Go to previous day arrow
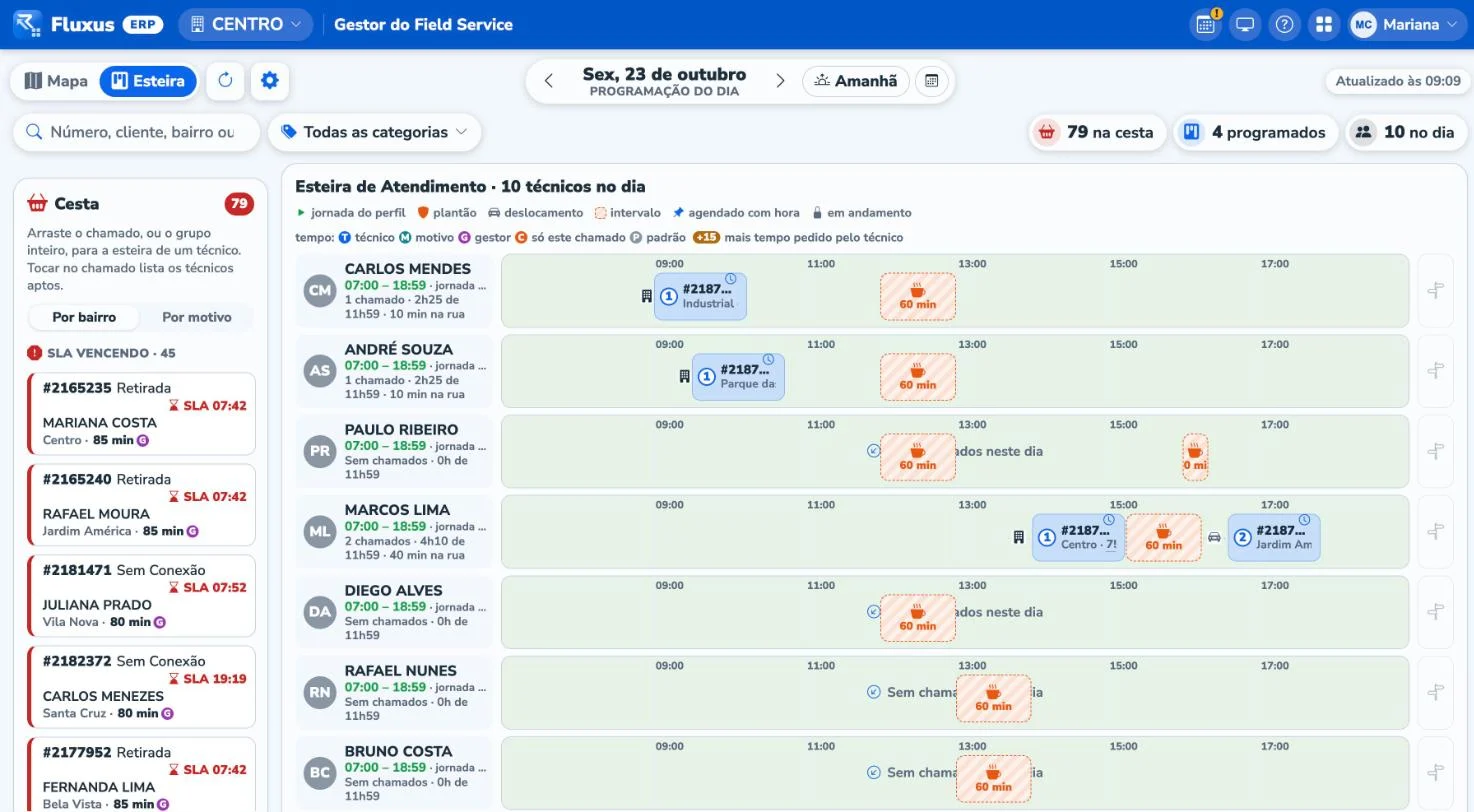This screenshot has width=1474, height=812. pyautogui.click(x=548, y=81)
